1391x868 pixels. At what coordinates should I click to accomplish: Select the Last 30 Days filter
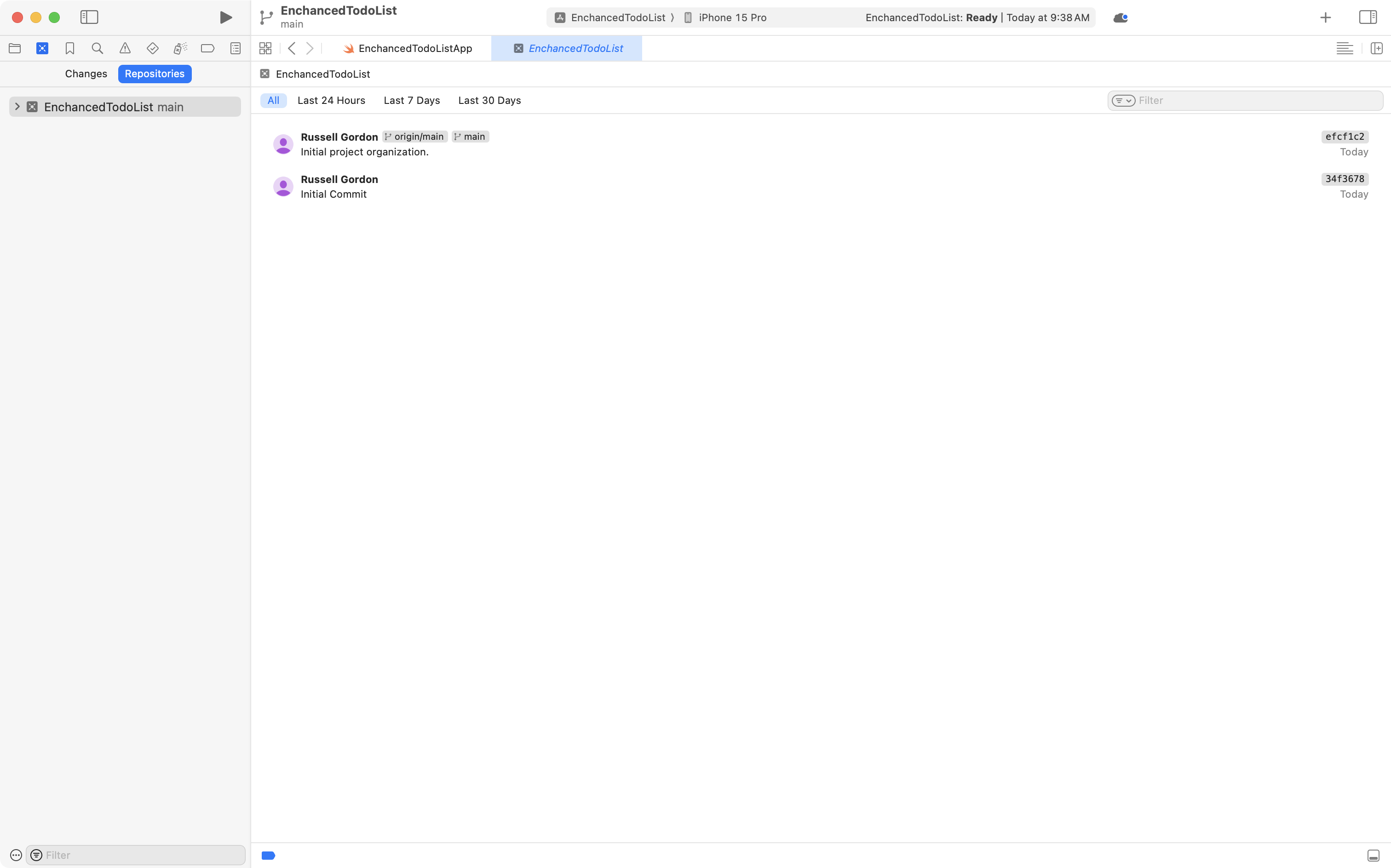pyautogui.click(x=489, y=100)
